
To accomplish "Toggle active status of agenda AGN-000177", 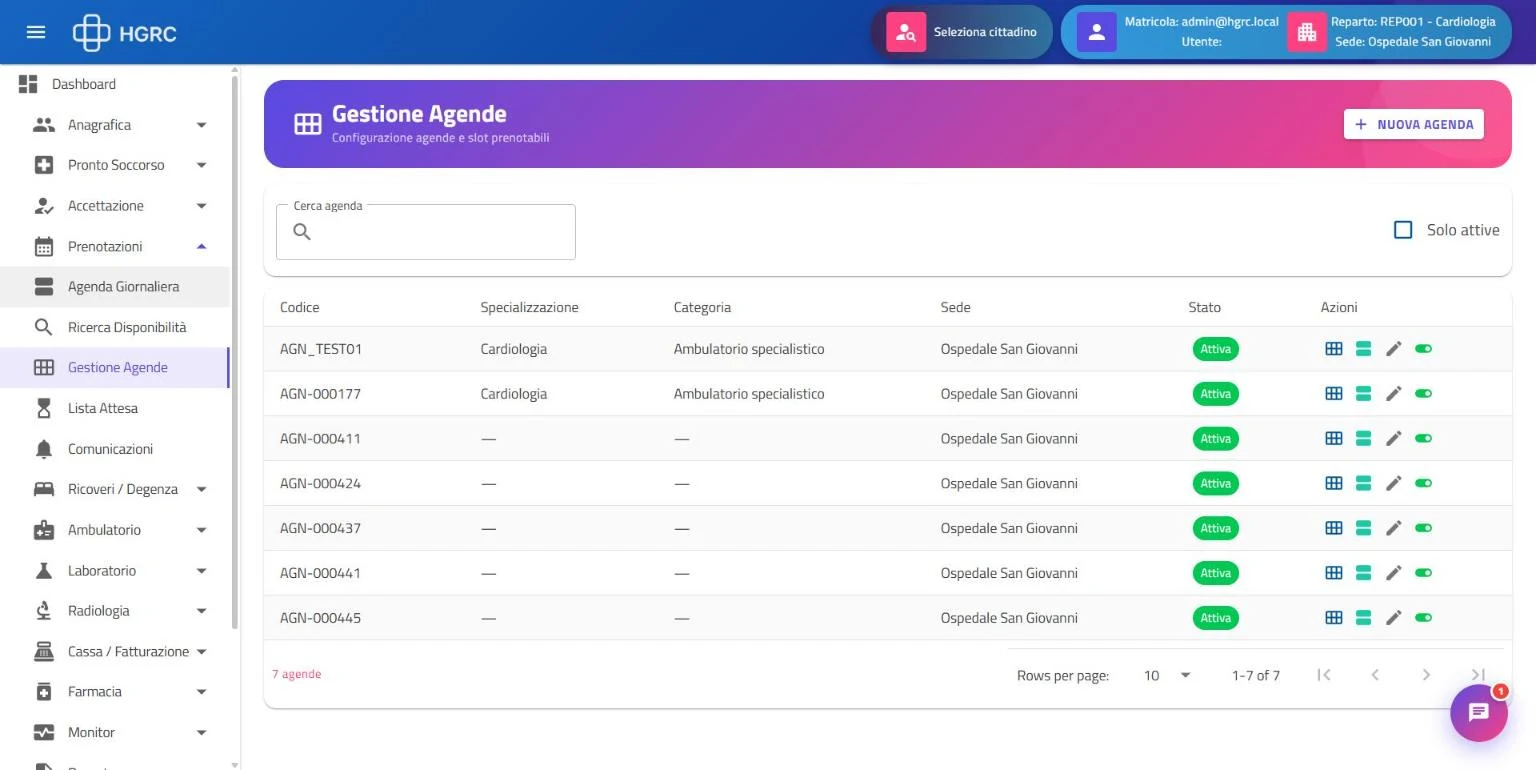I will pyautogui.click(x=1424, y=394).
